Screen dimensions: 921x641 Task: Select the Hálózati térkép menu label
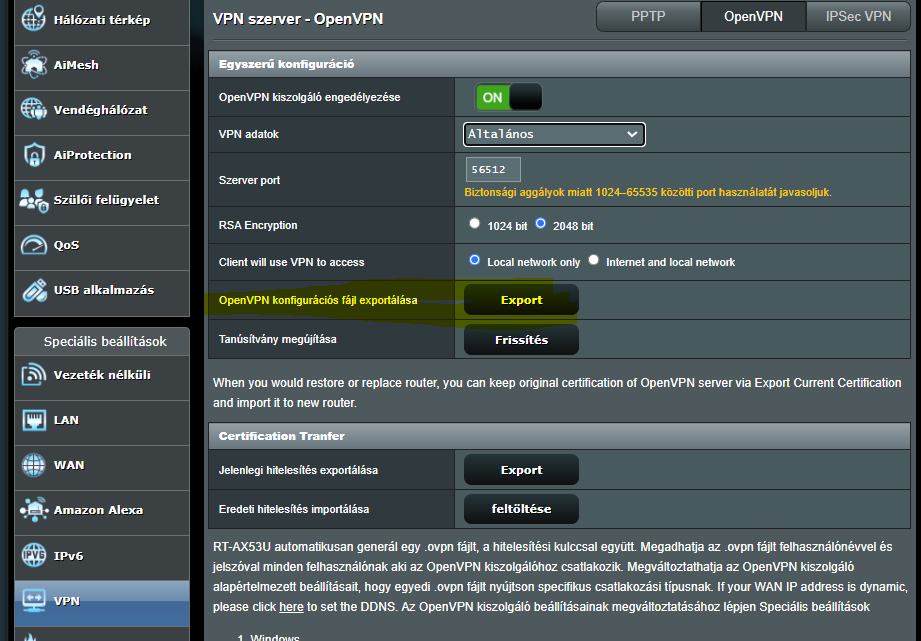pos(102,20)
